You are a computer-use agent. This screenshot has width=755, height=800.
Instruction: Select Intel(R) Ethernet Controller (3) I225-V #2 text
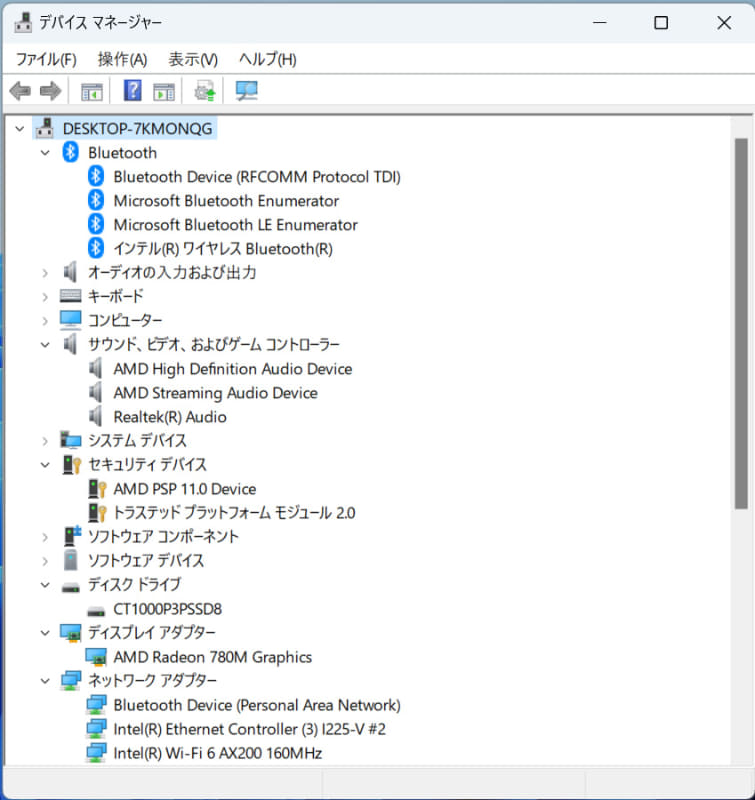point(249,729)
